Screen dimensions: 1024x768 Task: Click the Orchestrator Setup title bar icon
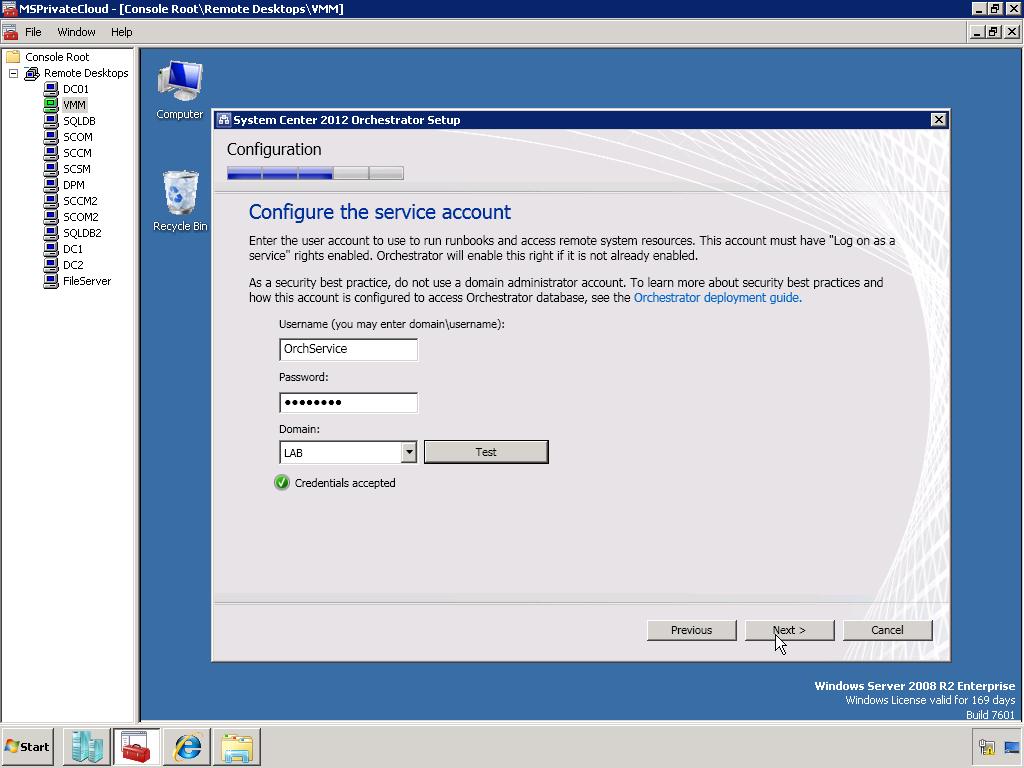(224, 120)
